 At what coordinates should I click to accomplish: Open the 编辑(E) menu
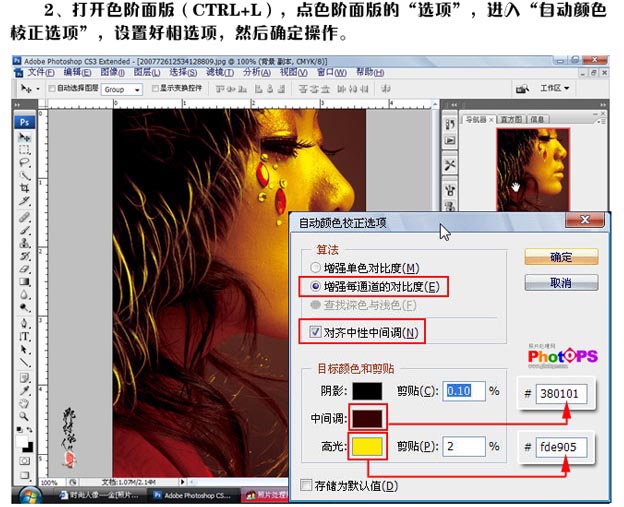click(77, 72)
